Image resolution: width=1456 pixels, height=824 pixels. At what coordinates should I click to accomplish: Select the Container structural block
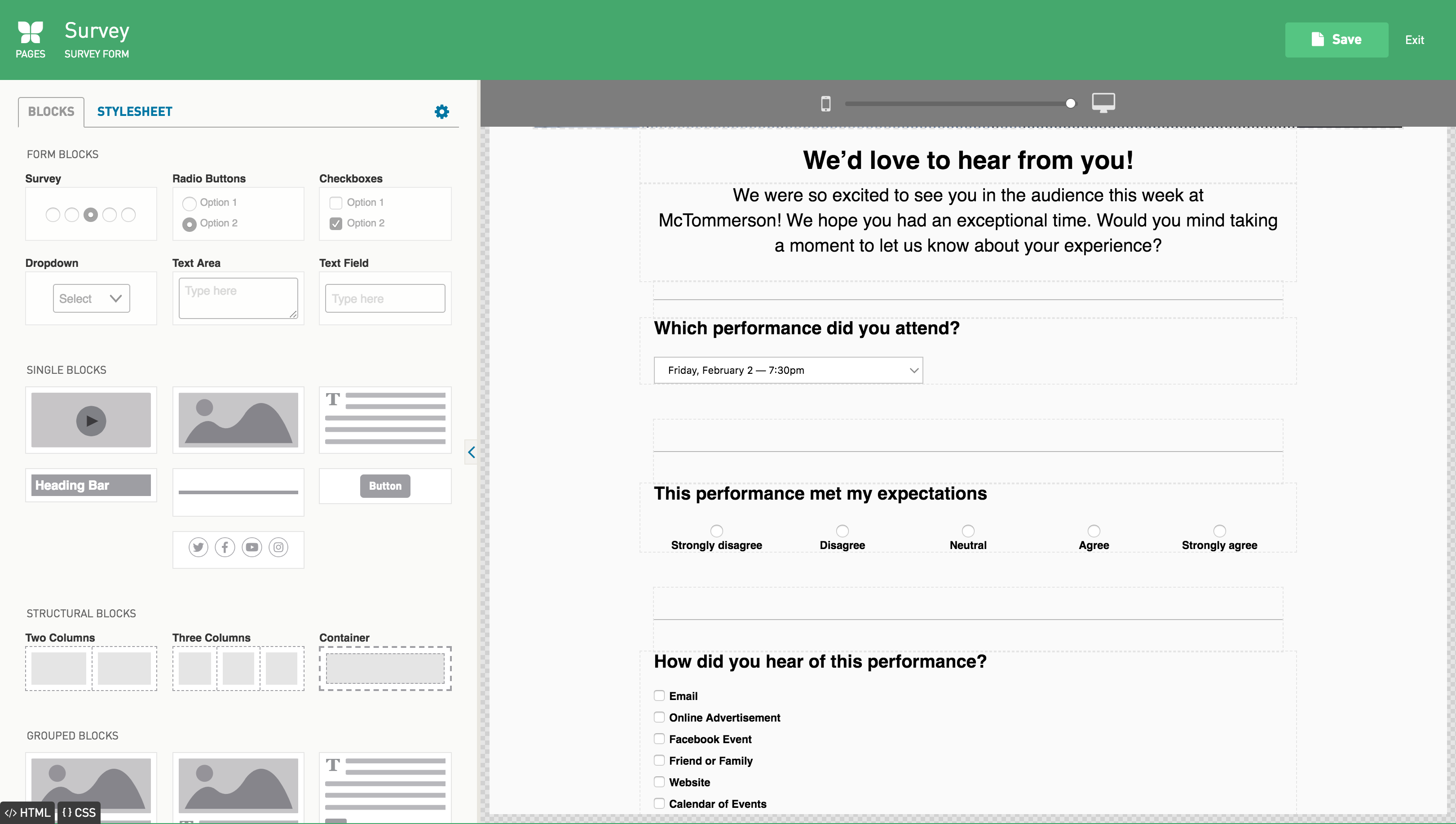pyautogui.click(x=385, y=669)
